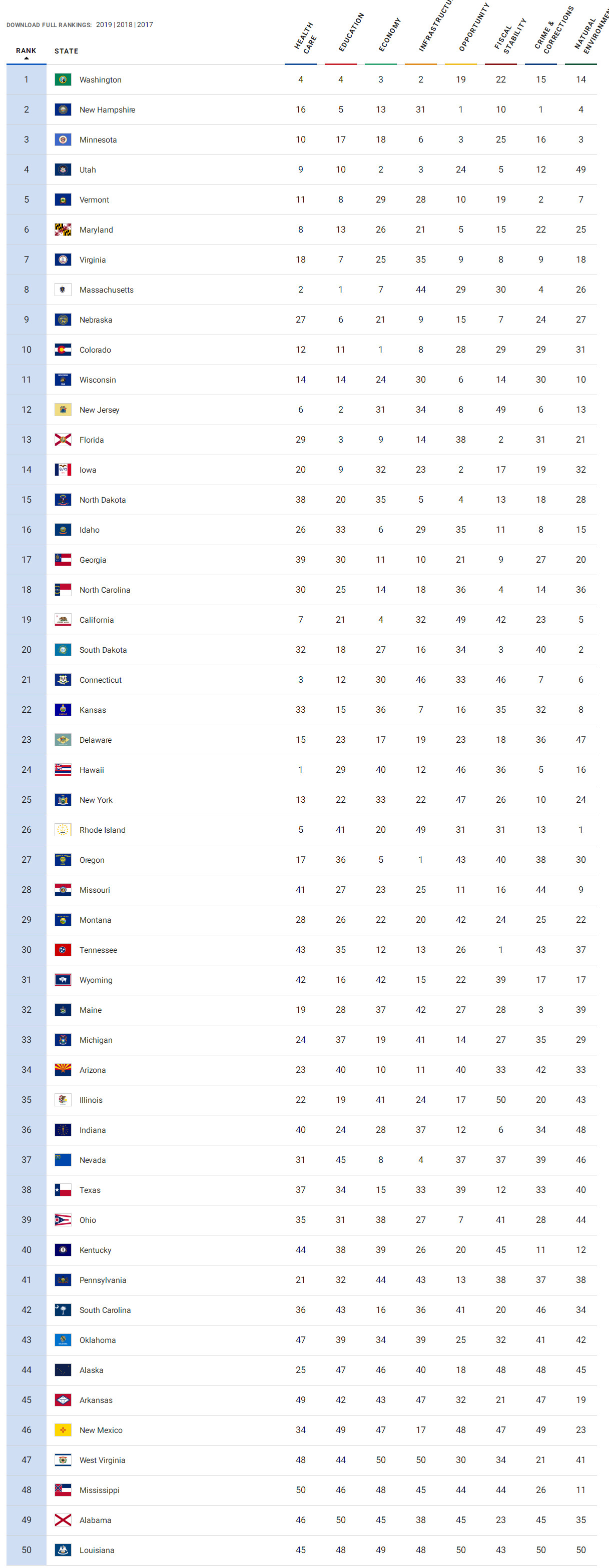This screenshot has height=1568, width=609.
Task: Click the STATE column header
Action: coord(67,51)
